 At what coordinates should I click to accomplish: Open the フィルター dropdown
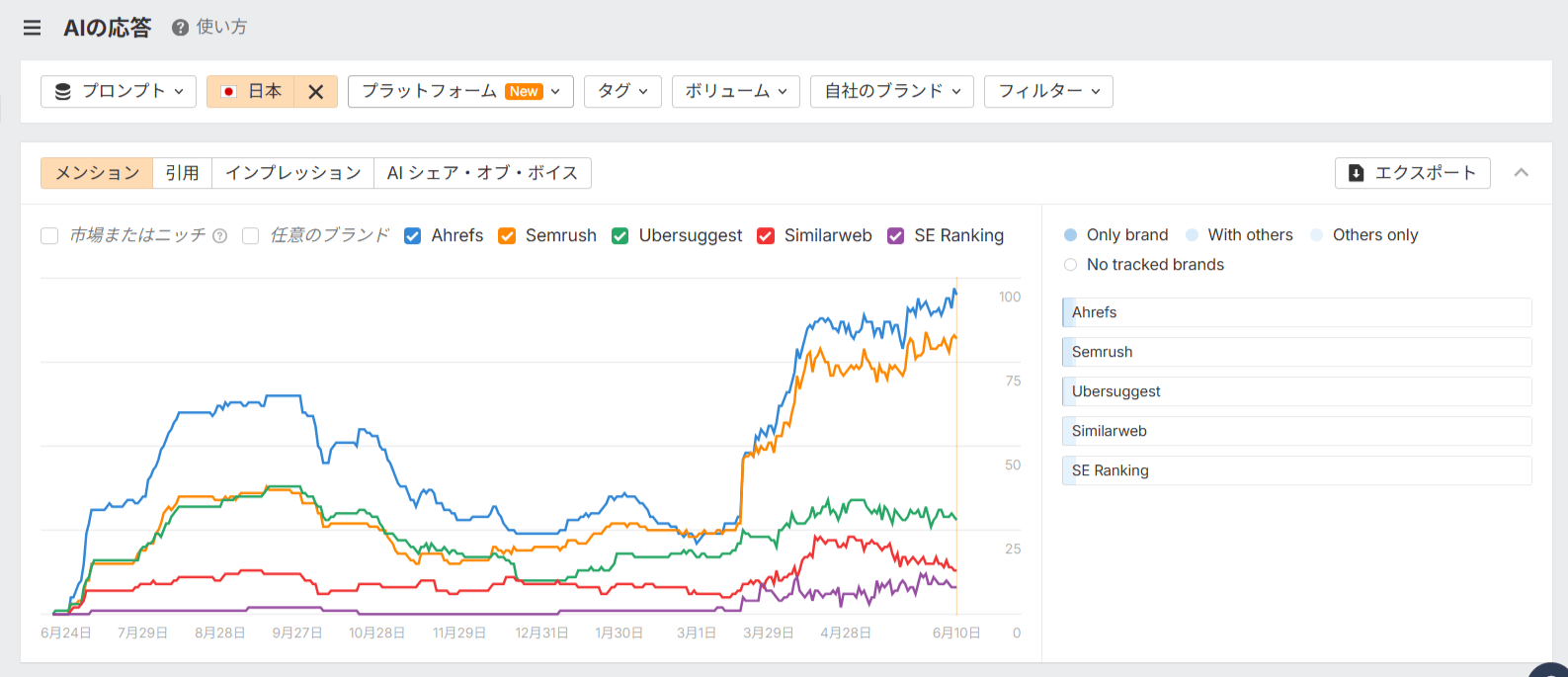[x=1048, y=91]
